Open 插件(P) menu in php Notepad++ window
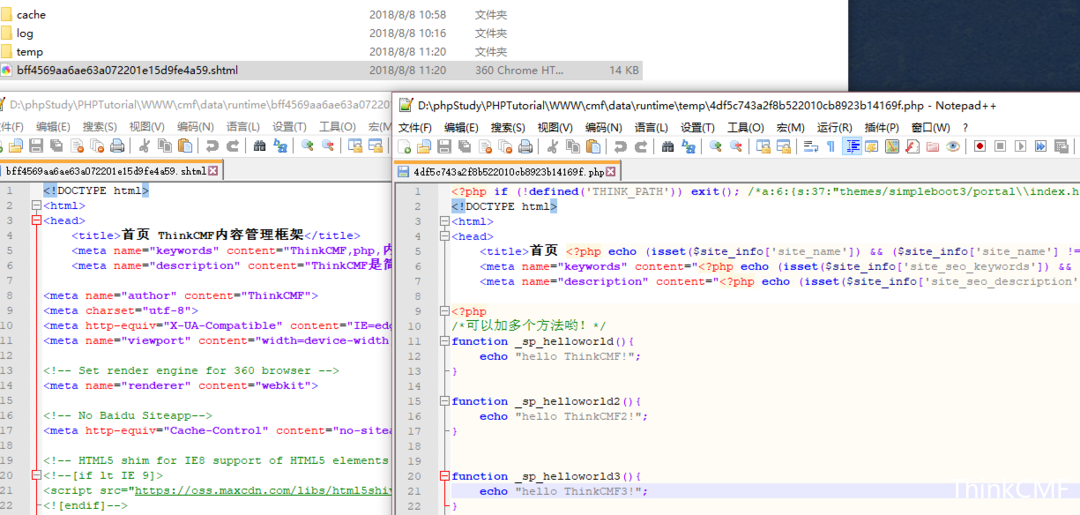This screenshot has height=515, width=1080. pos(882,127)
